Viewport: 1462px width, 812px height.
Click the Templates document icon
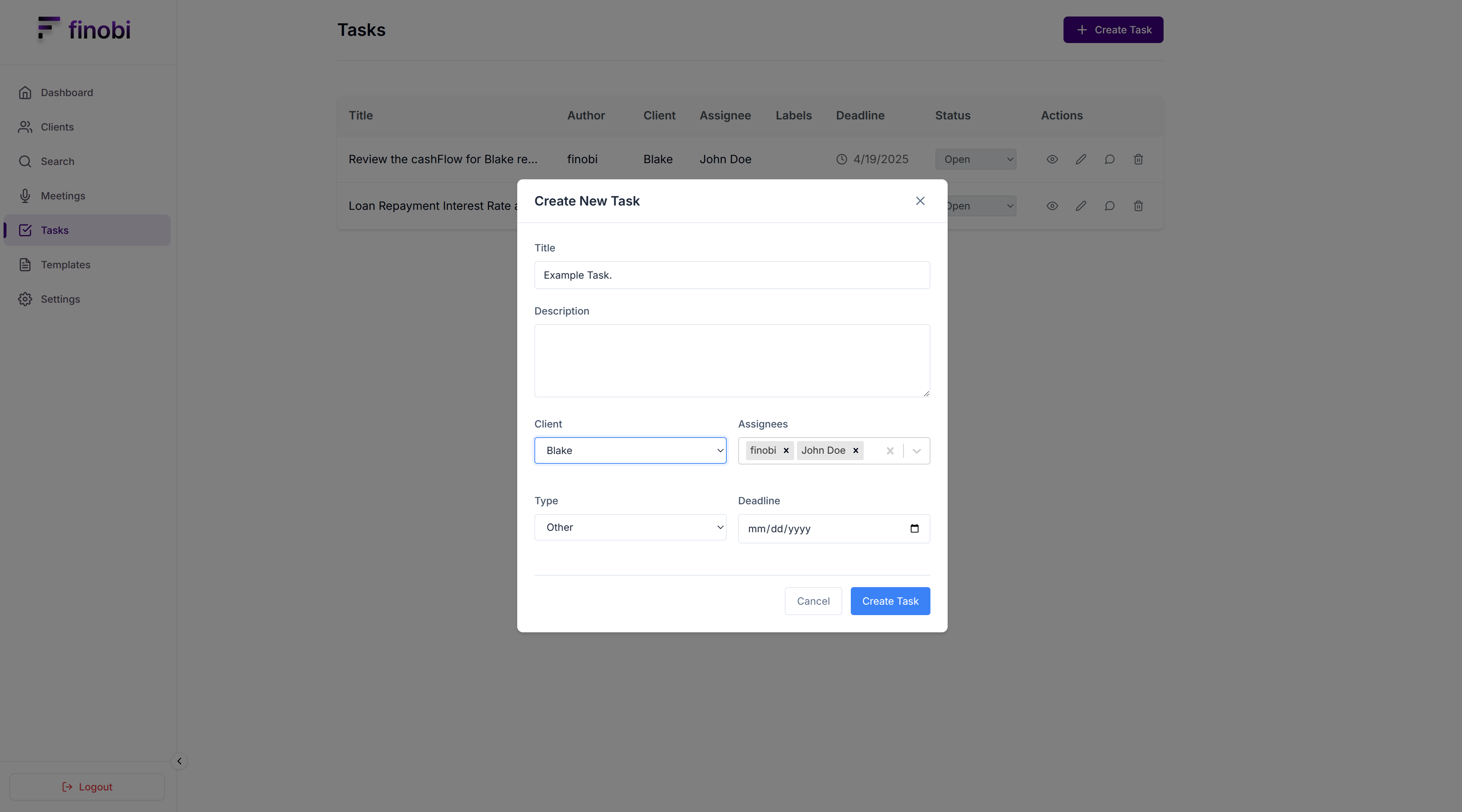25,264
